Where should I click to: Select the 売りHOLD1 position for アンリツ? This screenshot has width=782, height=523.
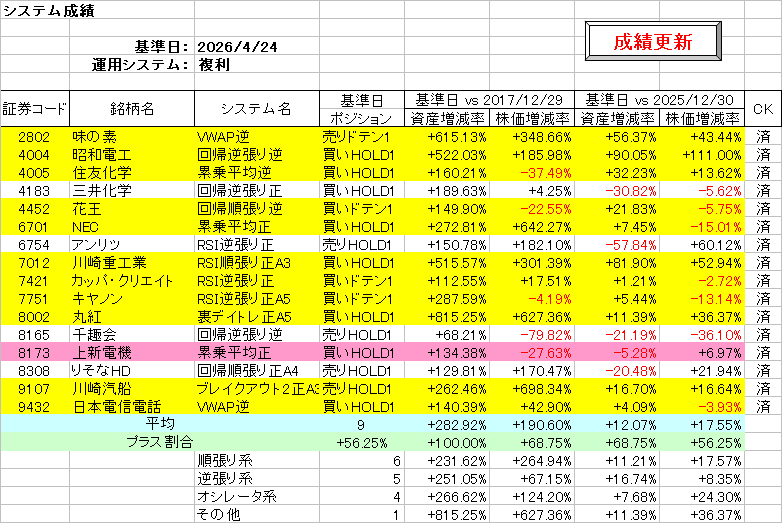(362, 244)
